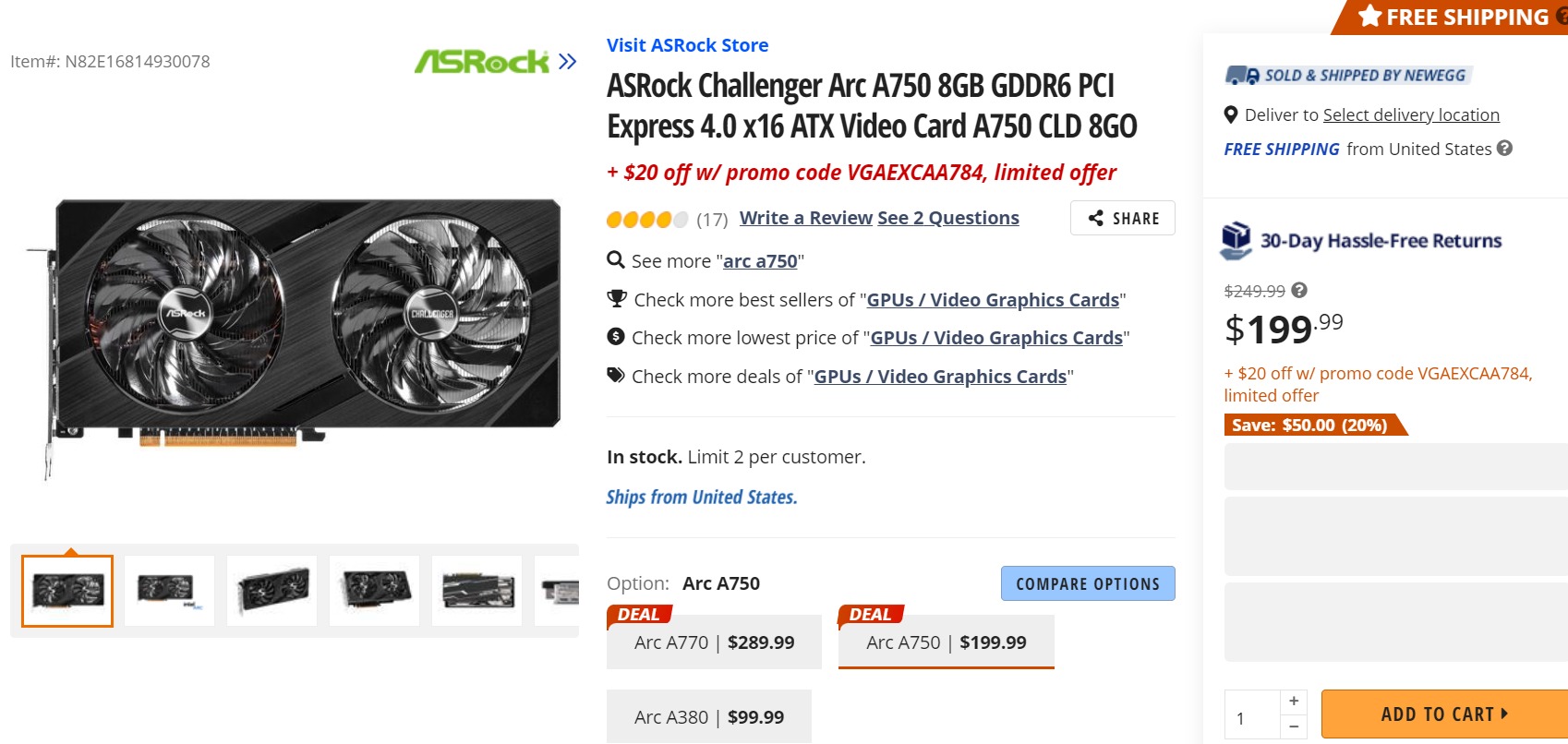The image size is (1568, 744).
Task: Select the Arc A380 option
Action: click(707, 715)
